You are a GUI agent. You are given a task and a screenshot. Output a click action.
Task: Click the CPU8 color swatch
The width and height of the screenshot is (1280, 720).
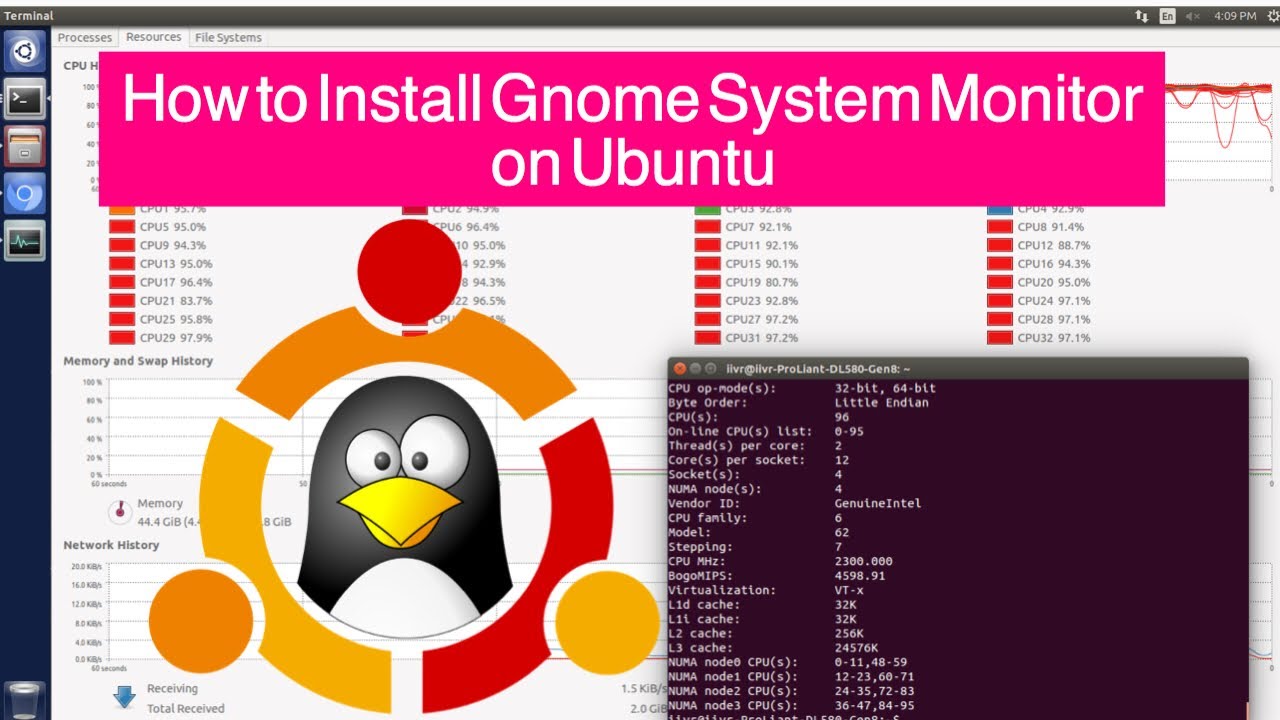(1000, 227)
